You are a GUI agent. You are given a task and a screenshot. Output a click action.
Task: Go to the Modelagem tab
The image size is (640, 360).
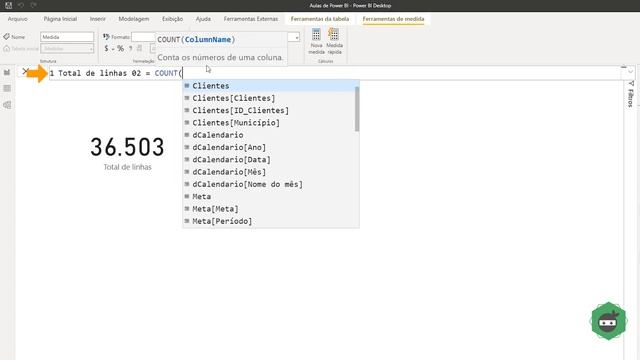133,19
